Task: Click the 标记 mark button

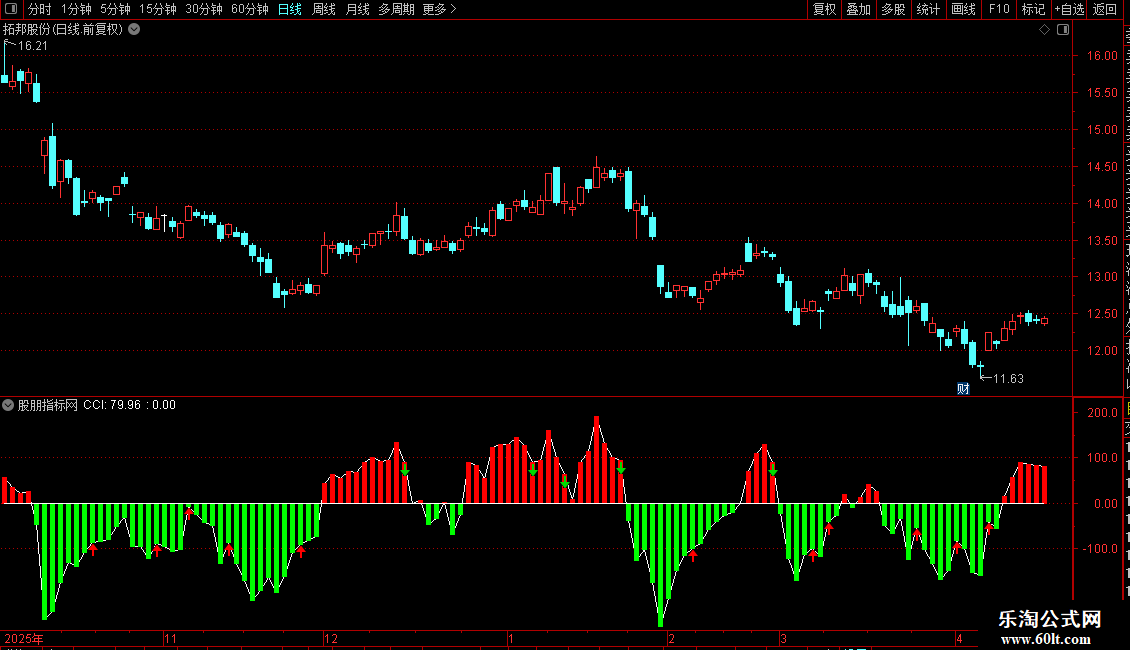Action: [x=1033, y=9]
